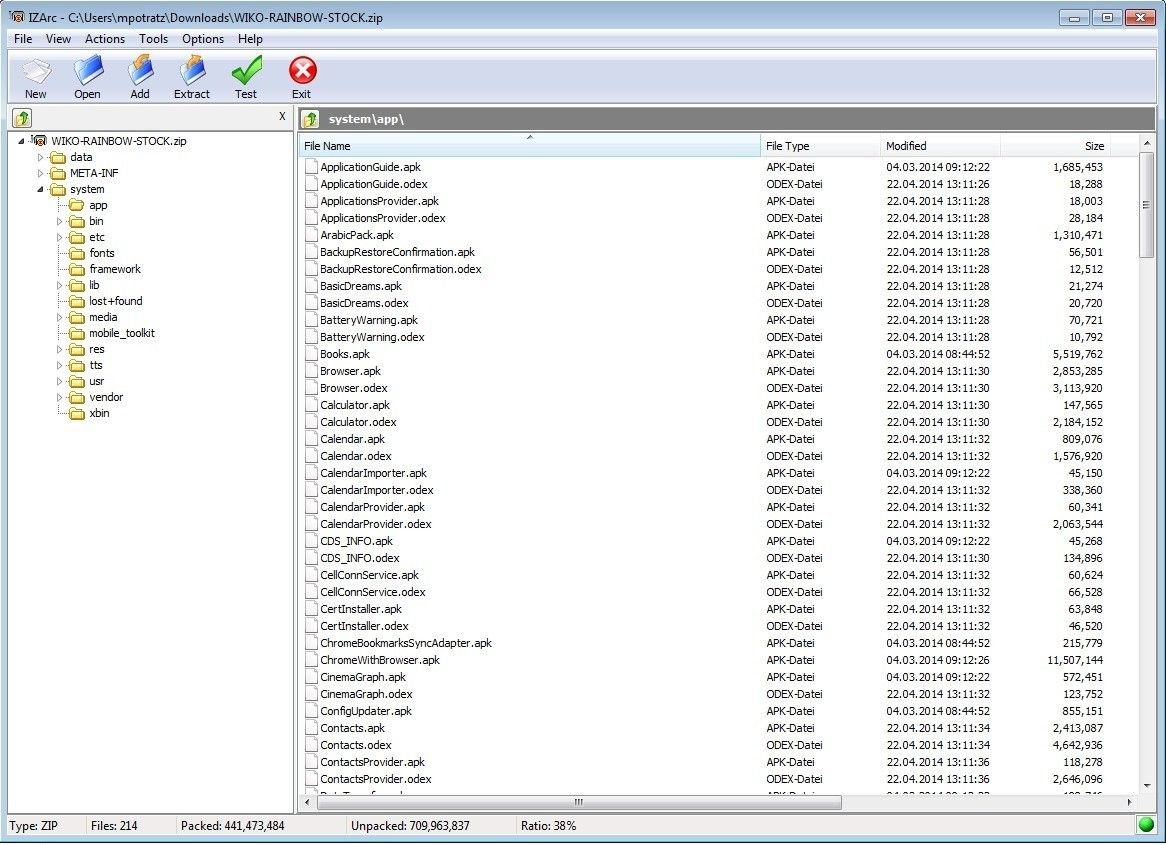Viewport: 1166px width, 845px height.
Task: Click the IZArc icon in the title bar
Action: tap(16, 16)
